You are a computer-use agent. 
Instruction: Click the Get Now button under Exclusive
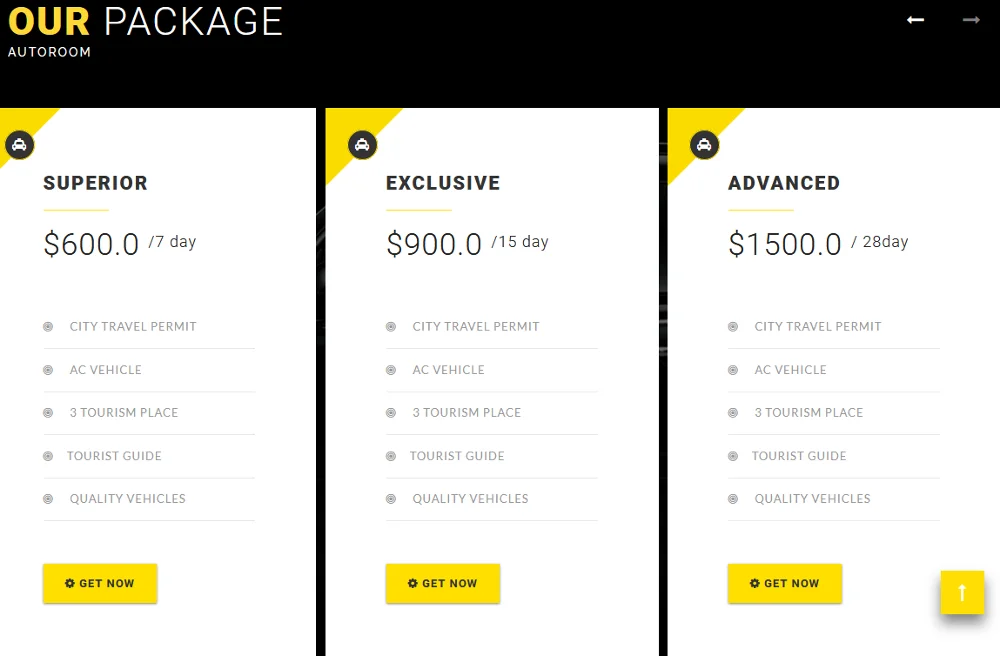443,583
